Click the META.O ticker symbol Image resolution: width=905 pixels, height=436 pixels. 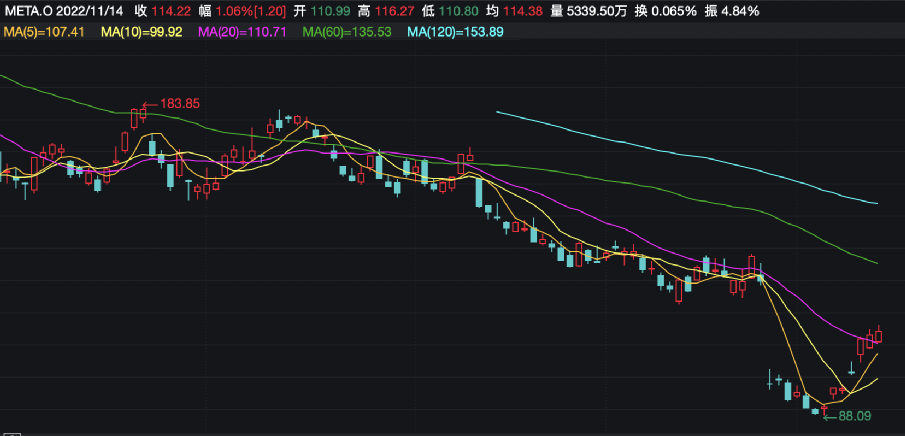[27, 11]
